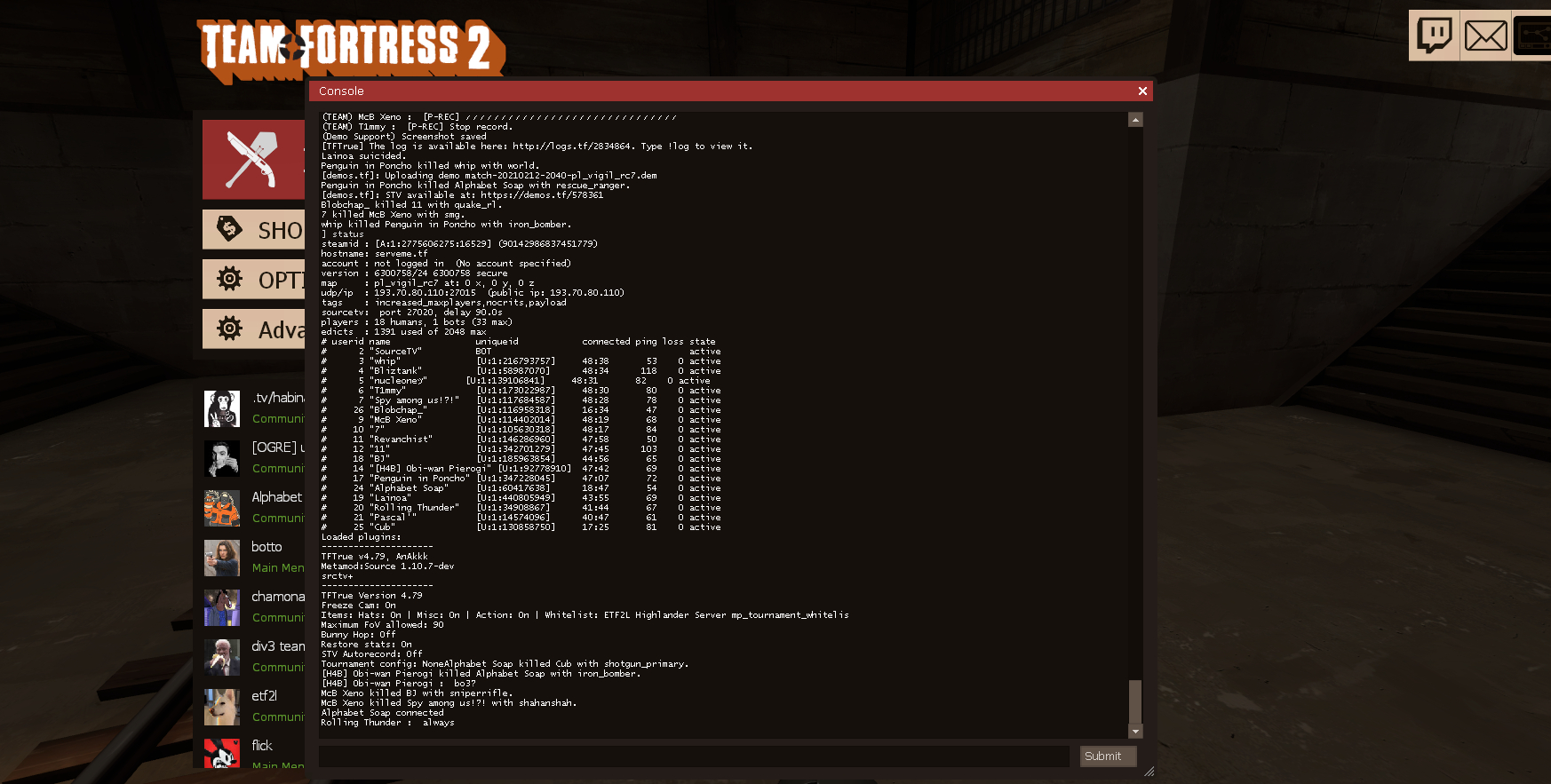Click the 'players : 18 humans, 1 bots' line
Image resolution: width=1551 pixels, height=784 pixels.
[x=417, y=322]
